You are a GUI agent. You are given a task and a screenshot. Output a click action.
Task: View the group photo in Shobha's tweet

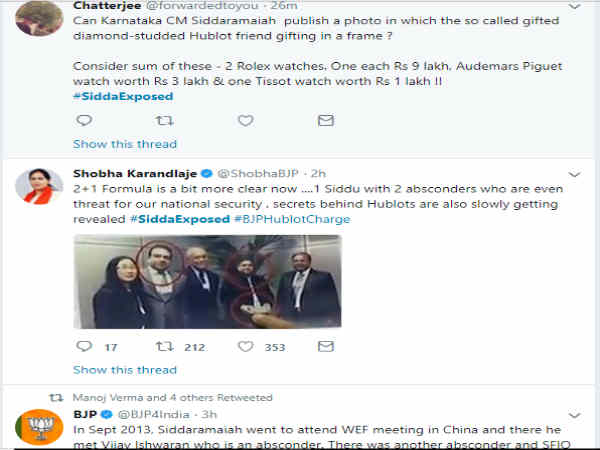[x=207, y=282]
